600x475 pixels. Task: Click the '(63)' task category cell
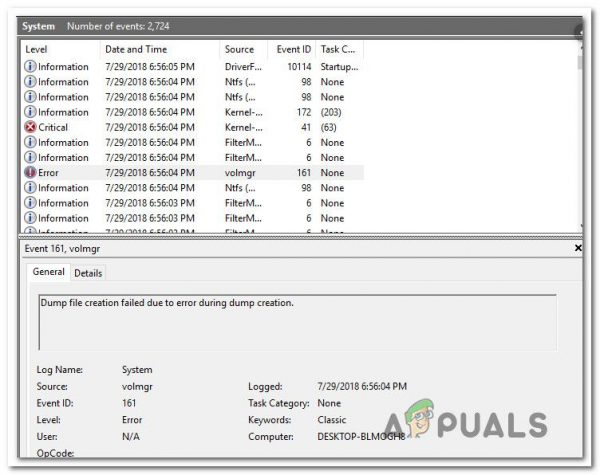tap(329, 127)
